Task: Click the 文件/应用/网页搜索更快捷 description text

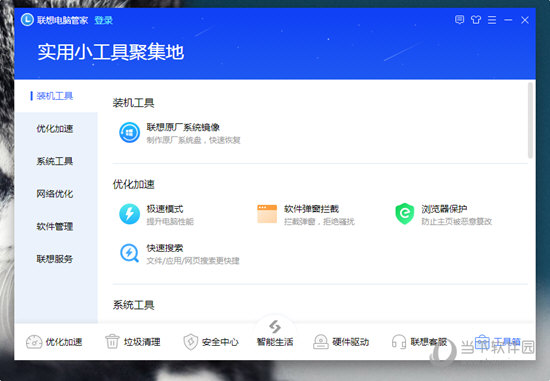Action: coord(193,261)
